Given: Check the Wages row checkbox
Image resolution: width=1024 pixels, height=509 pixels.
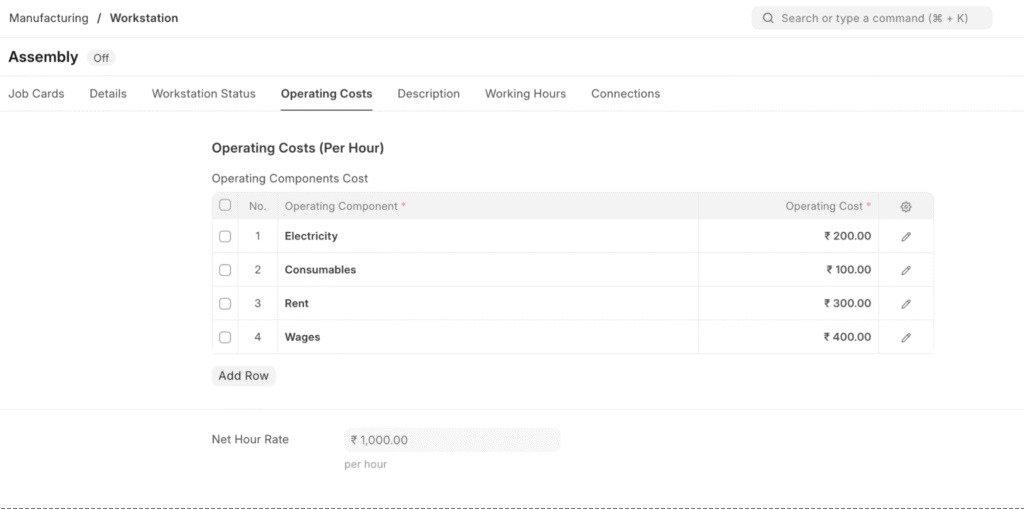Looking at the screenshot, I should point(225,338).
